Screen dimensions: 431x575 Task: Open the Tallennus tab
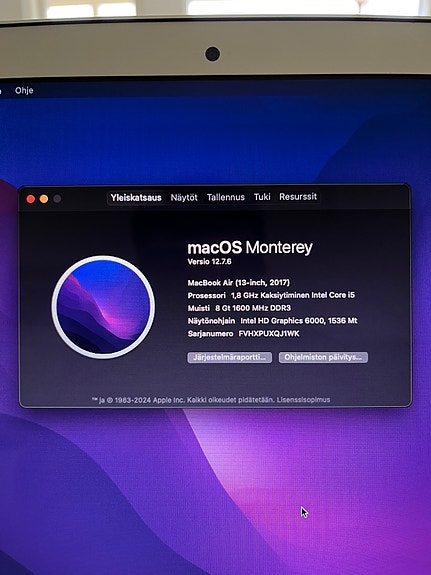point(226,197)
